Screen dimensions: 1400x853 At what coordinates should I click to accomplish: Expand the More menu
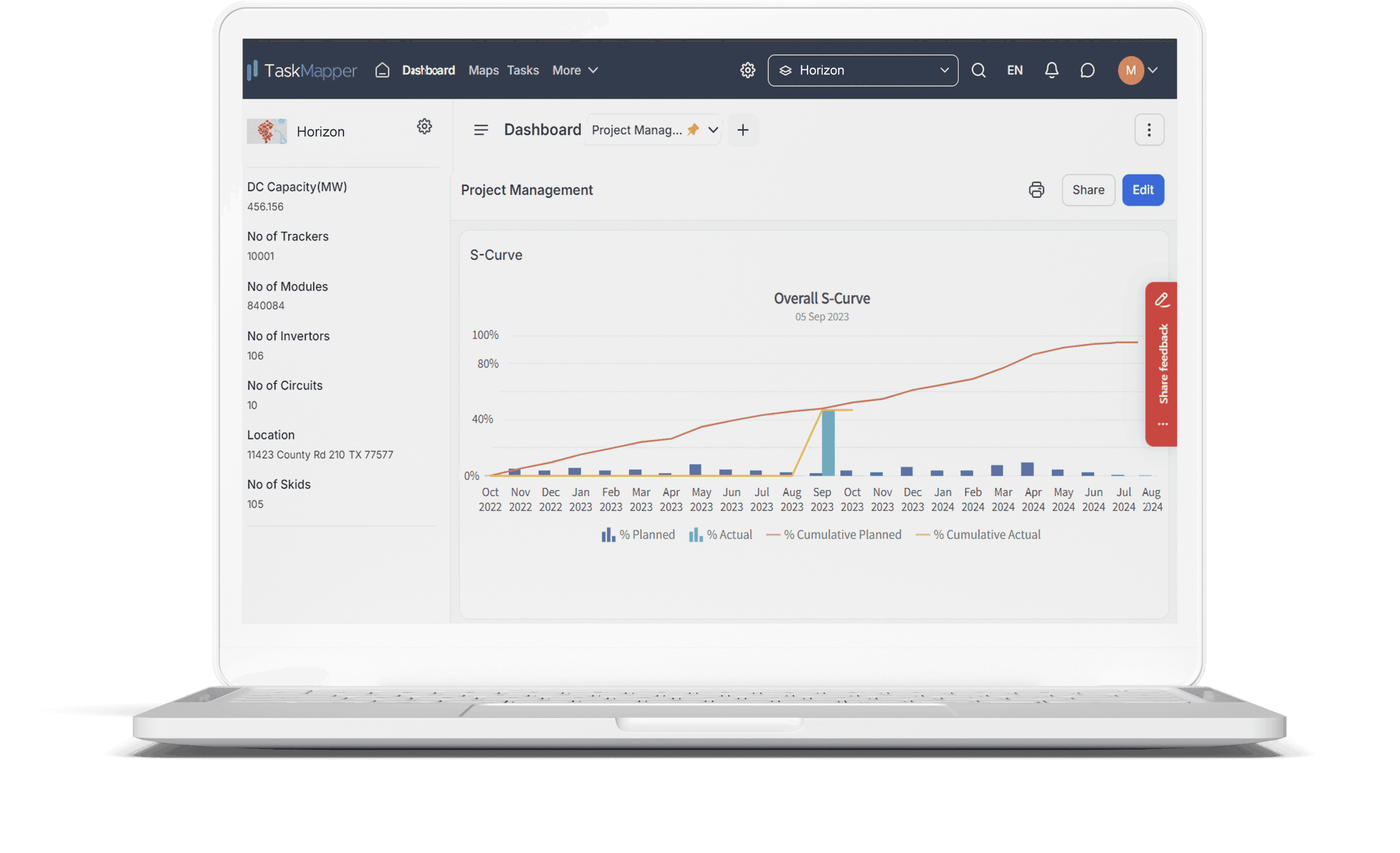575,70
